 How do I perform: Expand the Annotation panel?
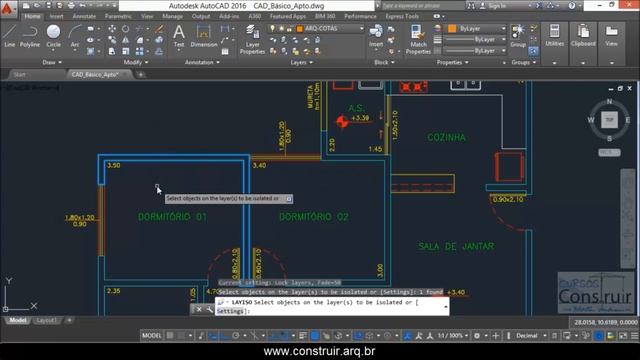coord(202,62)
